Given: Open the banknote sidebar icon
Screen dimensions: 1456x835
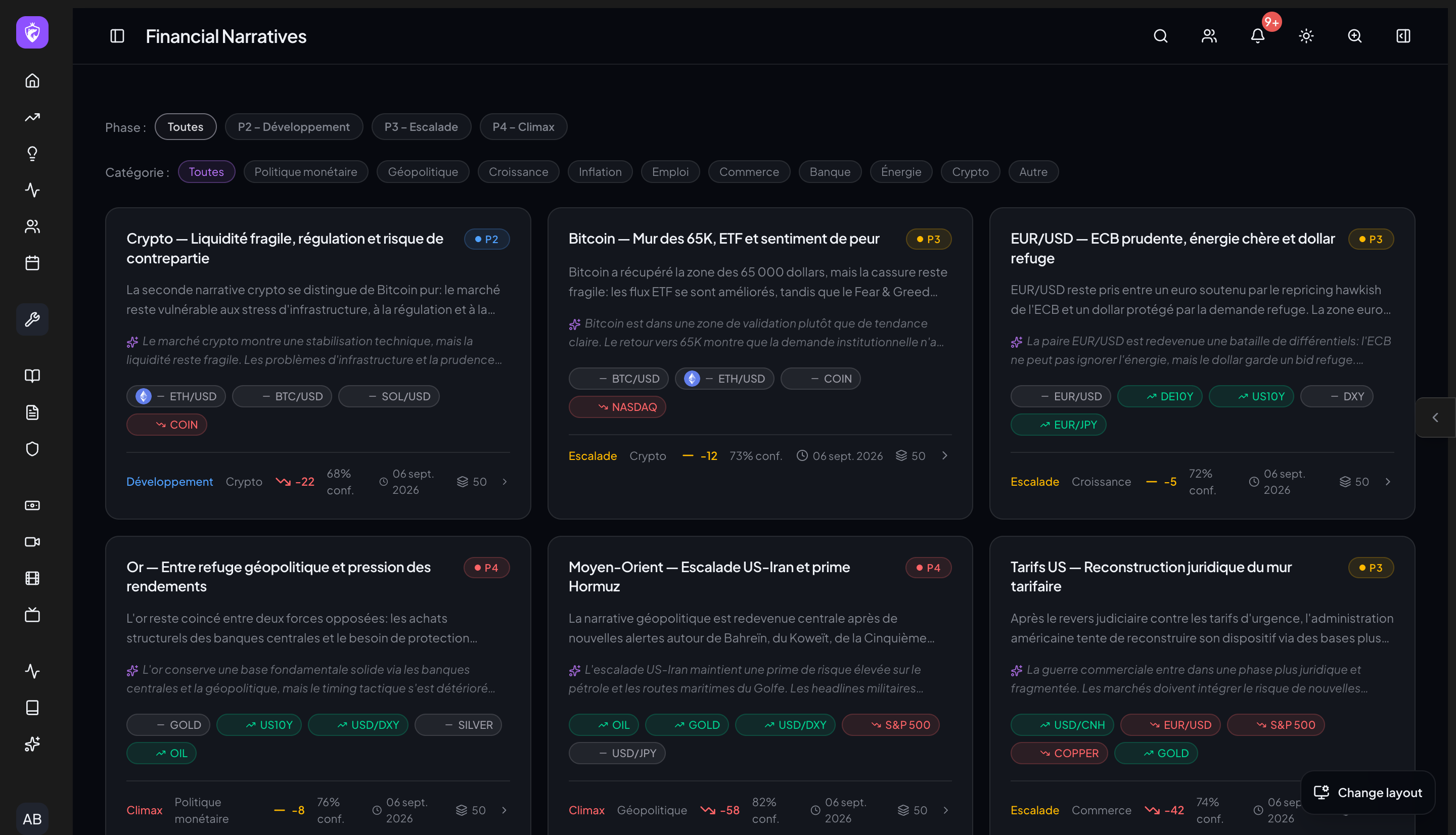Looking at the screenshot, I should point(32,505).
